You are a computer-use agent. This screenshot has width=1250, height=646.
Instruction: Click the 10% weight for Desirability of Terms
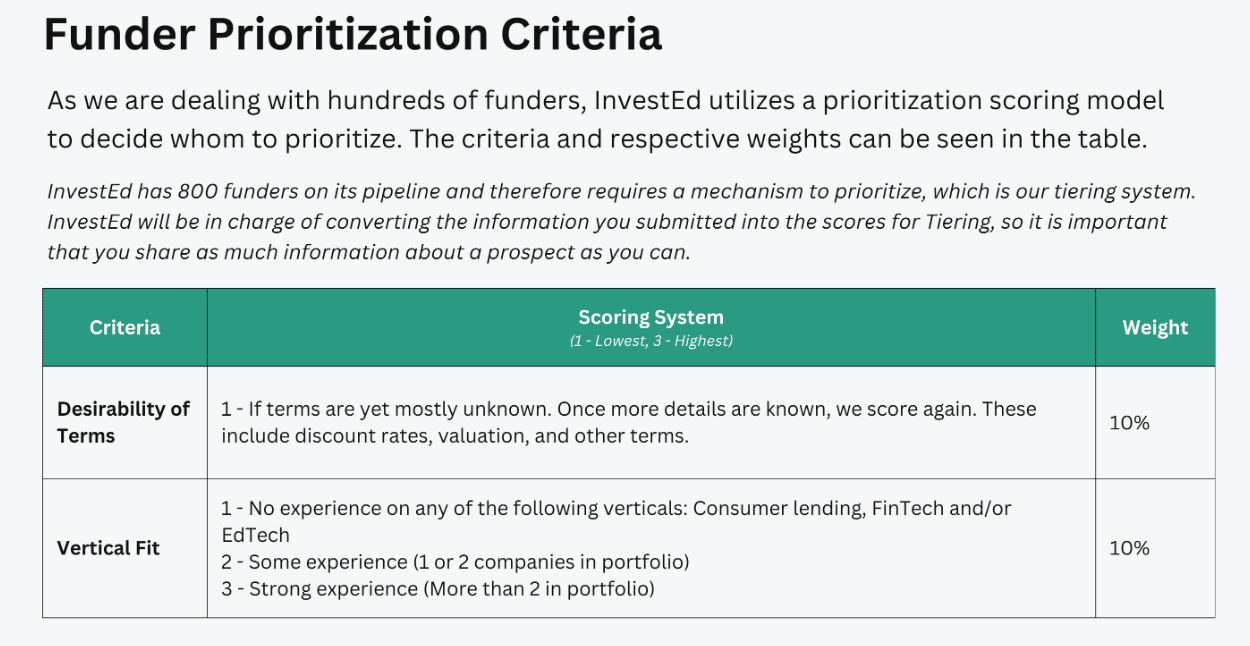[1129, 422]
